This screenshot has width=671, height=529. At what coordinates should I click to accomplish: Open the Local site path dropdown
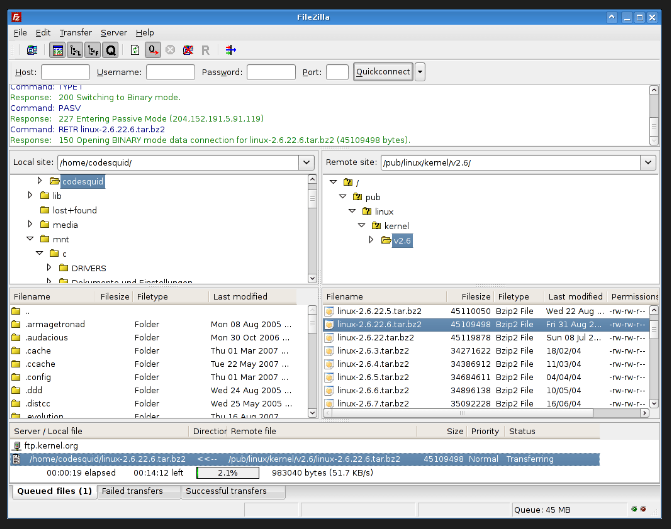click(306, 163)
